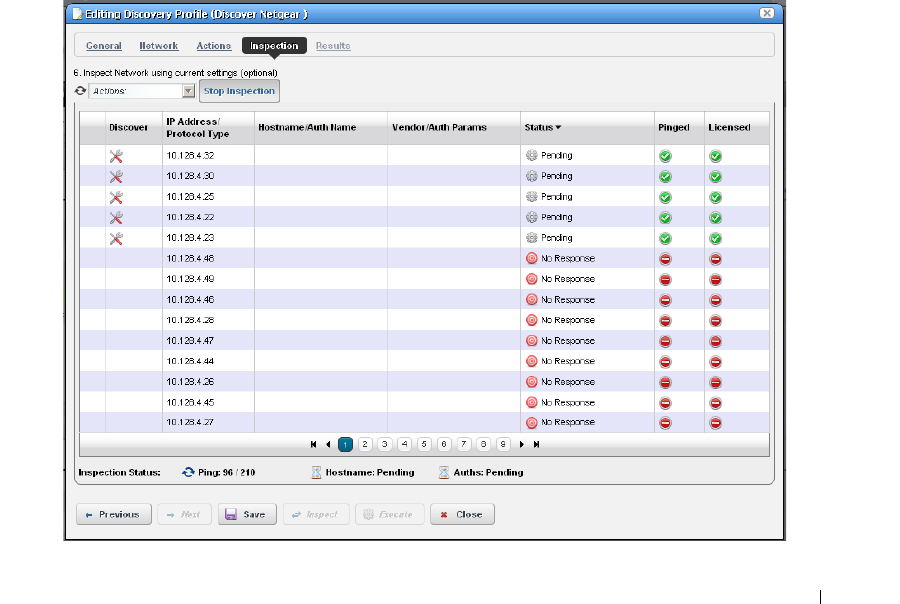Click the discover wrench icon for 10.128.4.22
The width and height of the screenshot is (900, 604).
coord(116,218)
